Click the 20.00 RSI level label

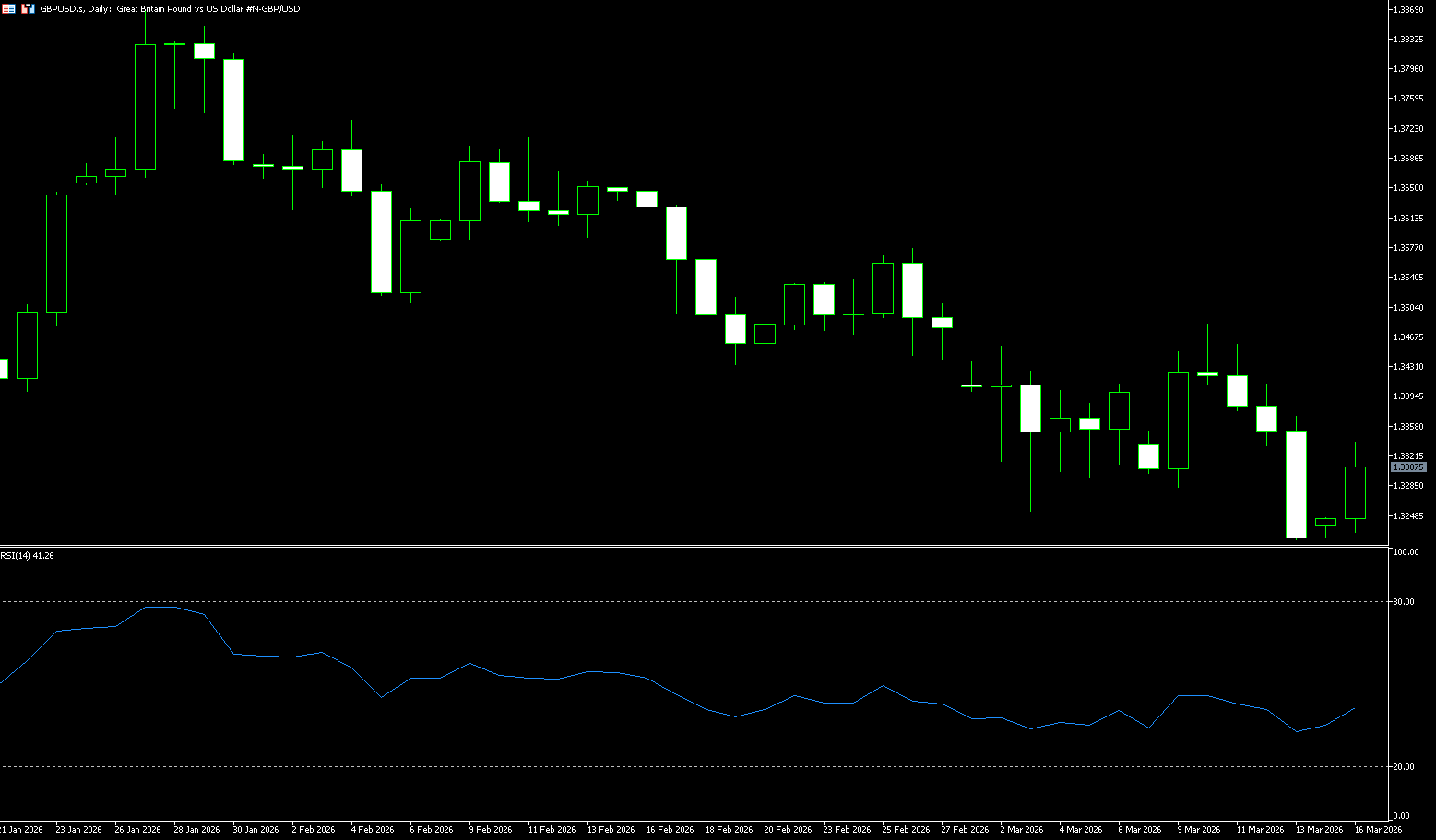1404,767
